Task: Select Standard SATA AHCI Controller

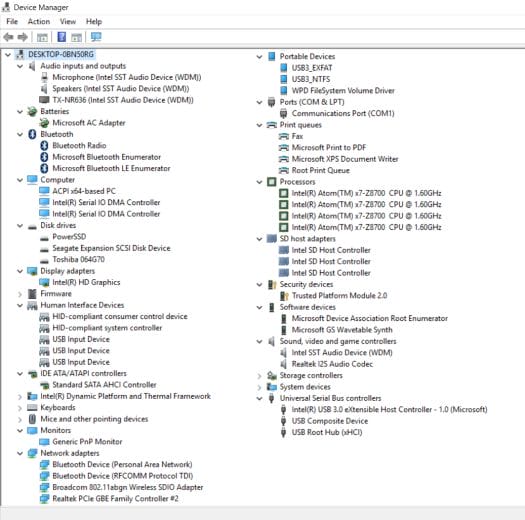Action: [x=104, y=385]
